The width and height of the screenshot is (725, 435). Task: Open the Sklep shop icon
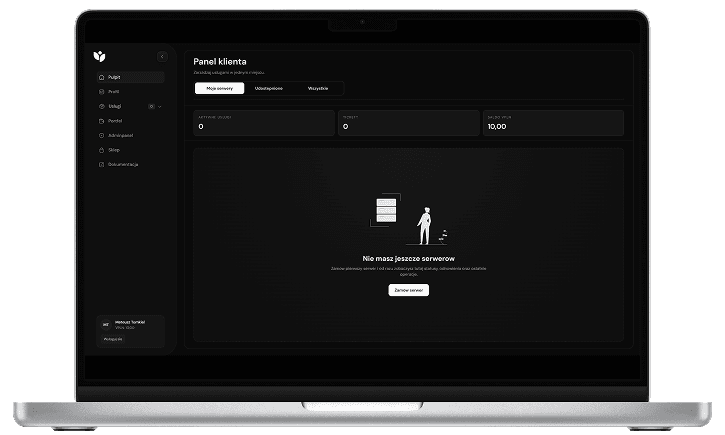(x=101, y=149)
